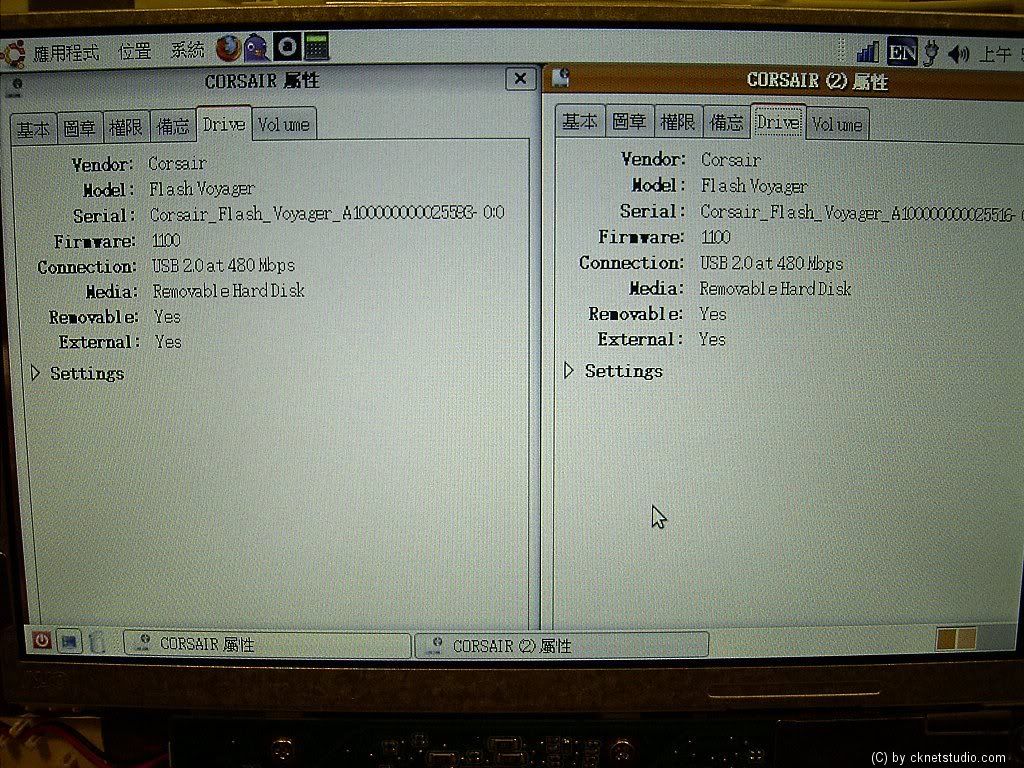Viewport: 1024px width, 768px height.
Task: Click Removable Hard Disk in CORSAIR window
Action: tap(229, 291)
